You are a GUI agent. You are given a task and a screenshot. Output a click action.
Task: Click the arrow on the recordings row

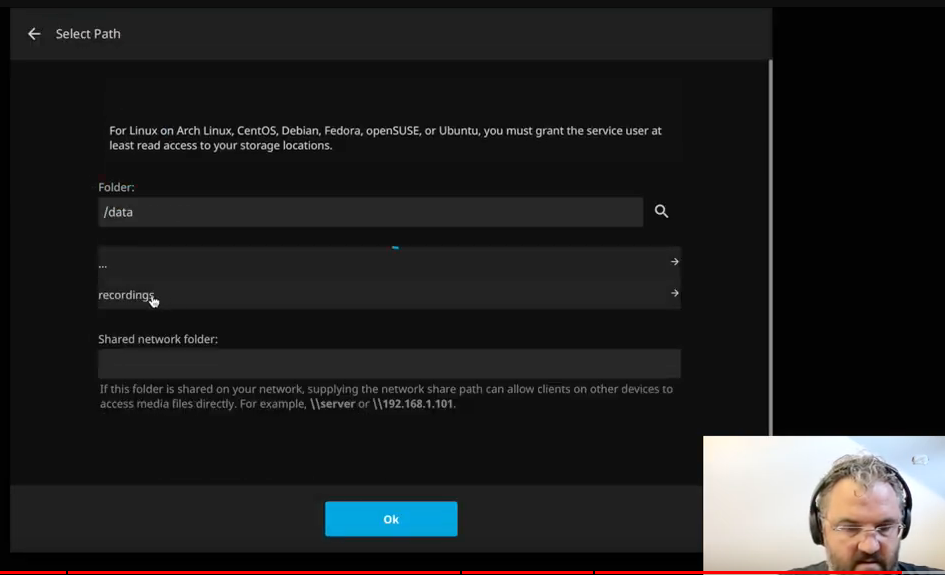(x=674, y=293)
